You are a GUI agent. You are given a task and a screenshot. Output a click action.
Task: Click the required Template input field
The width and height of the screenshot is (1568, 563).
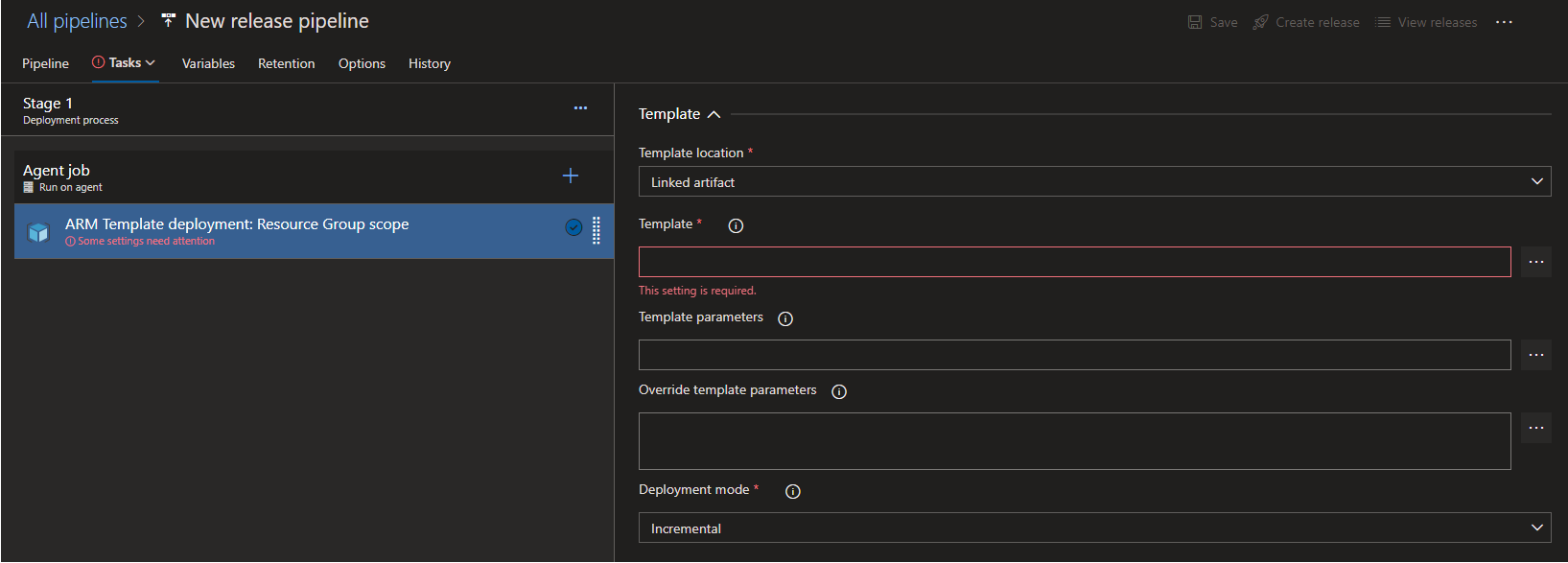(1074, 262)
